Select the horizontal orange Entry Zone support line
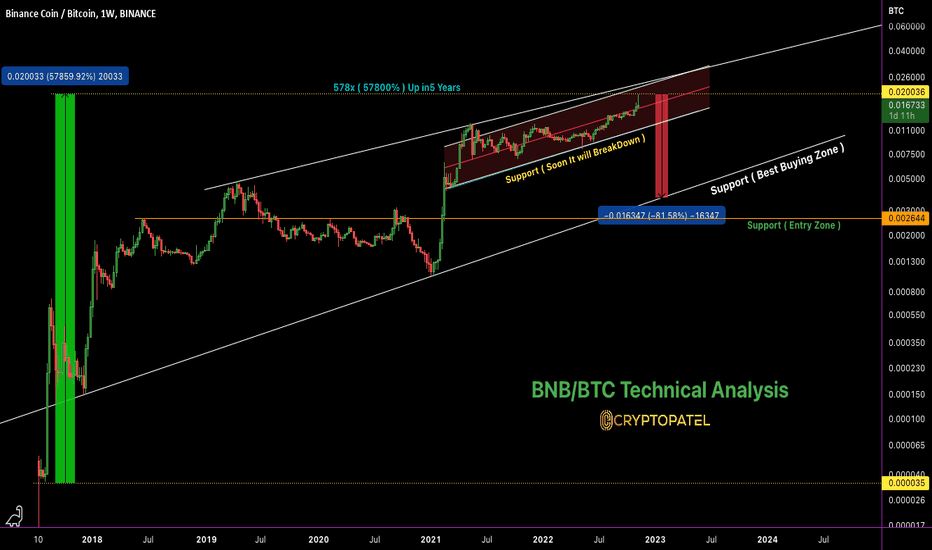Viewport: 932px width, 550px height. [508, 219]
